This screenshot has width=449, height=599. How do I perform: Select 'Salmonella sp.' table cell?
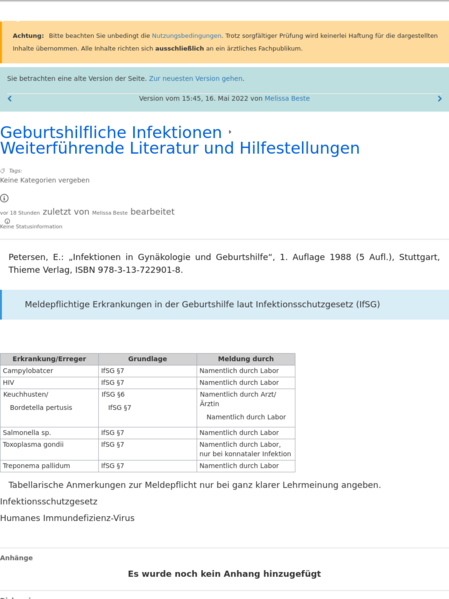[49, 433]
